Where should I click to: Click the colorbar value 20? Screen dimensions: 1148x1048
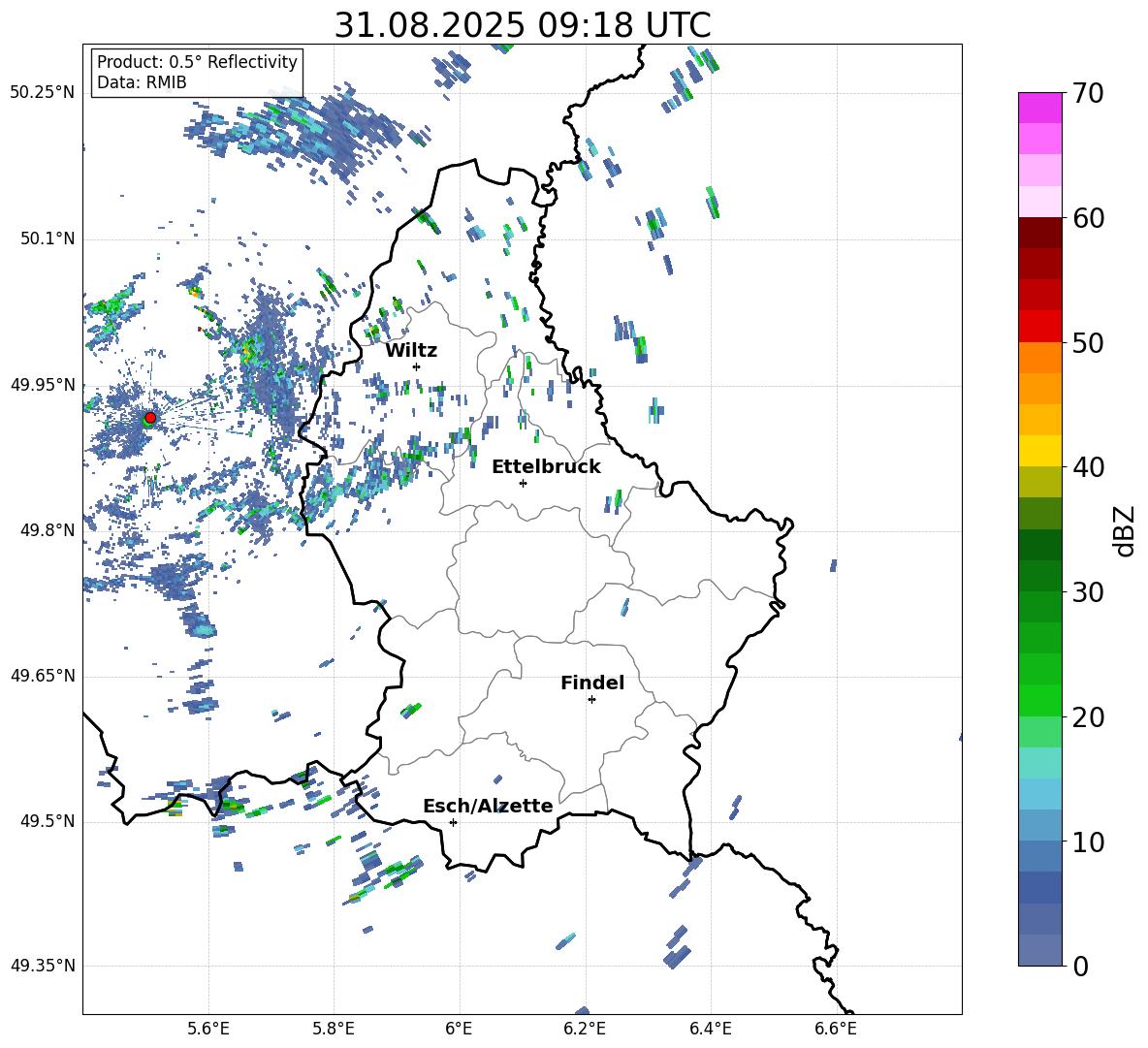coord(1089,716)
